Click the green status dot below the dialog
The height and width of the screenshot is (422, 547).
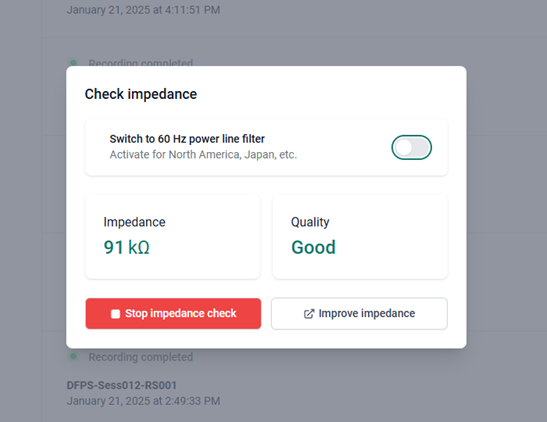pyautogui.click(x=73, y=356)
